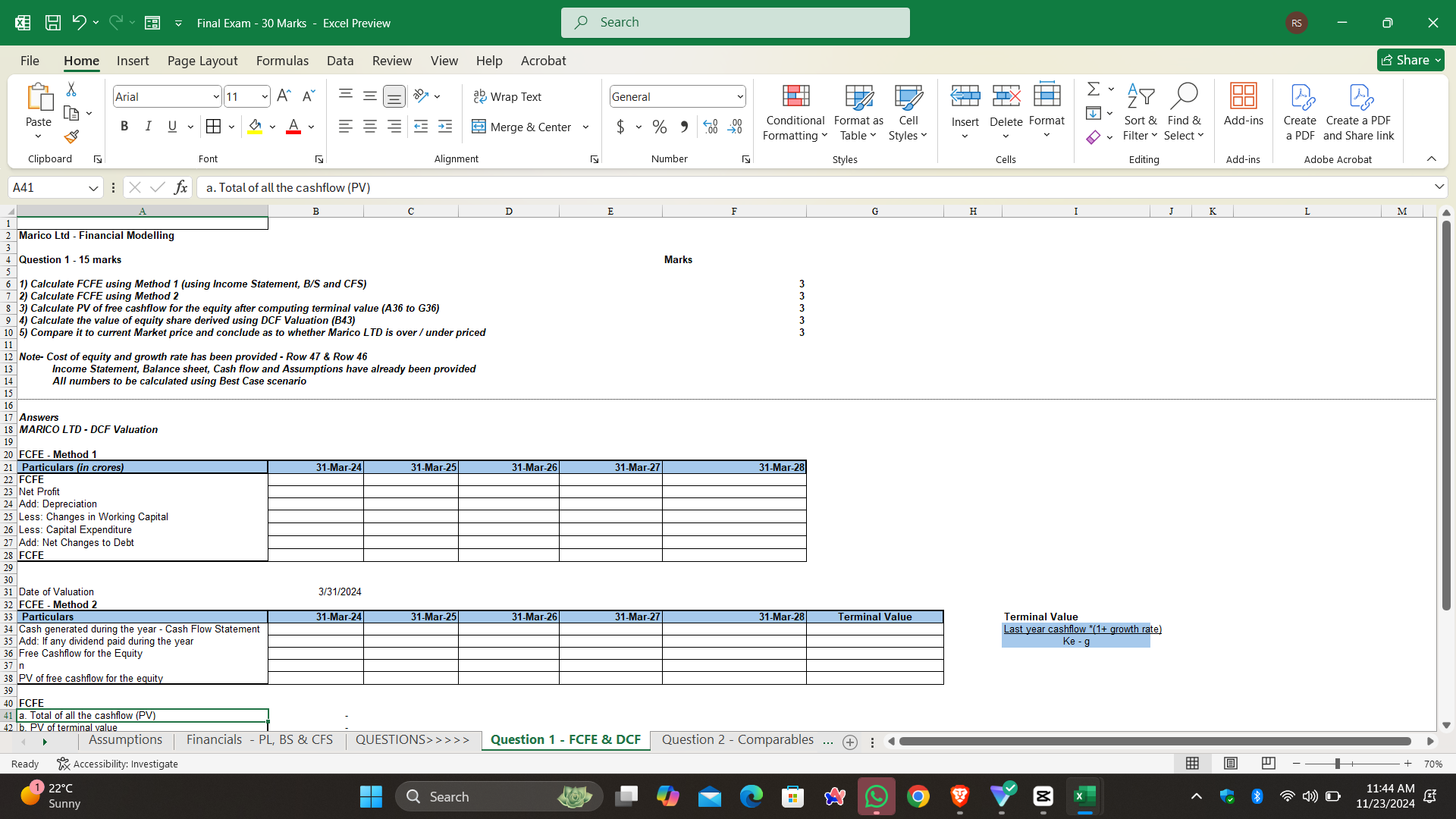Toggle Italic formatting
The image size is (1456, 819).
(149, 127)
